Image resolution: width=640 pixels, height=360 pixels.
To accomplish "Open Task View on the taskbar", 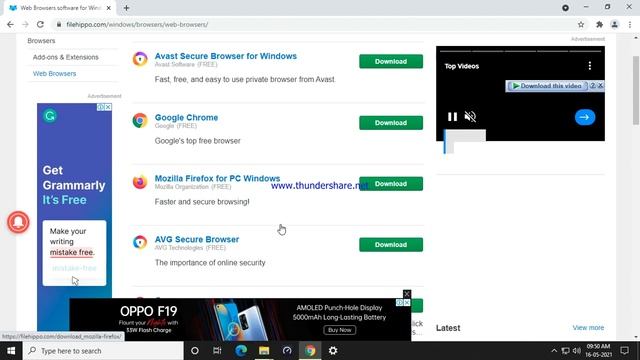I will coord(217,351).
